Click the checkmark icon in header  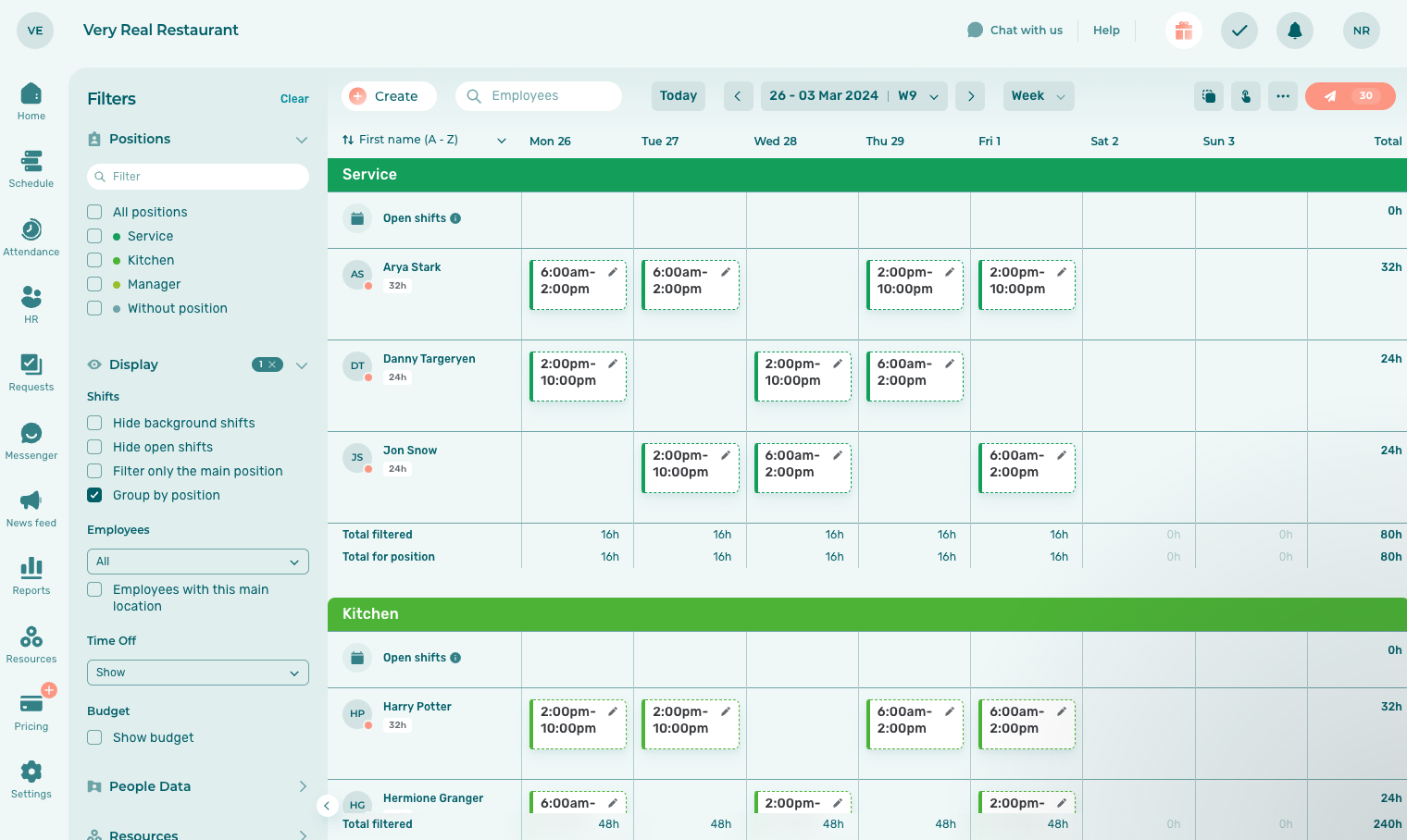(1239, 31)
